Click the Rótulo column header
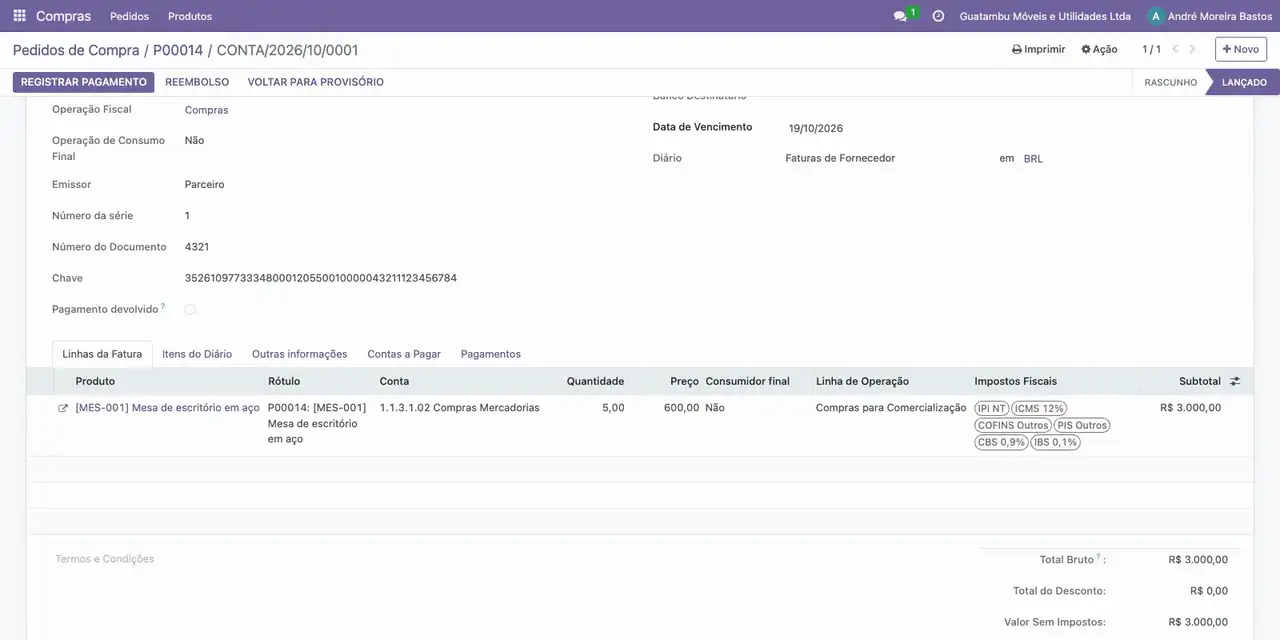This screenshot has width=1280, height=640. click(284, 381)
